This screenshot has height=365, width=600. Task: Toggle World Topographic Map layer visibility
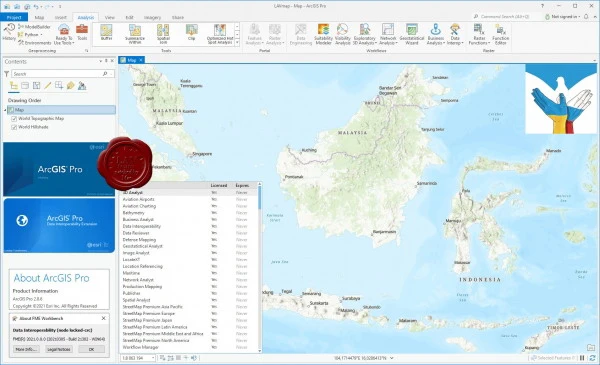(x=14, y=119)
